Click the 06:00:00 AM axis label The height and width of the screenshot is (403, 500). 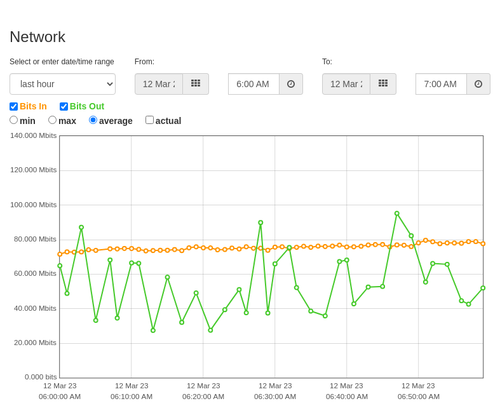[60, 397]
